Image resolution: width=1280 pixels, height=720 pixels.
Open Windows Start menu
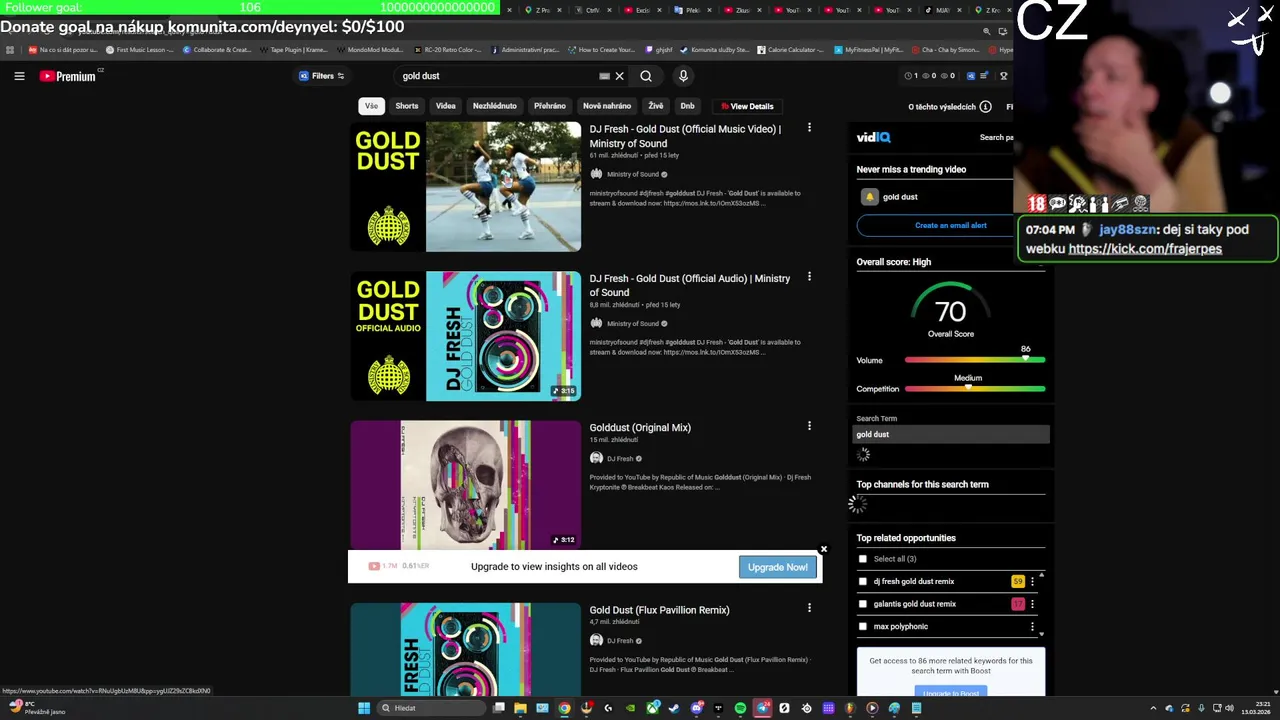tap(364, 708)
